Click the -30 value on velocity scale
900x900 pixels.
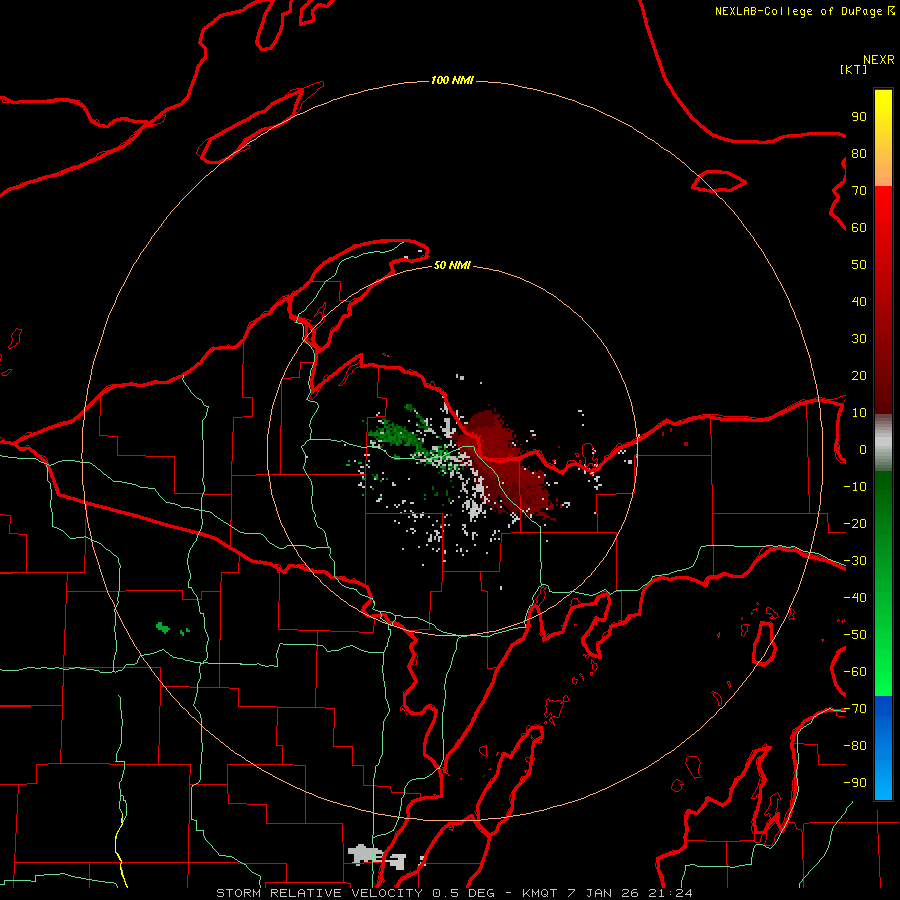pos(855,561)
